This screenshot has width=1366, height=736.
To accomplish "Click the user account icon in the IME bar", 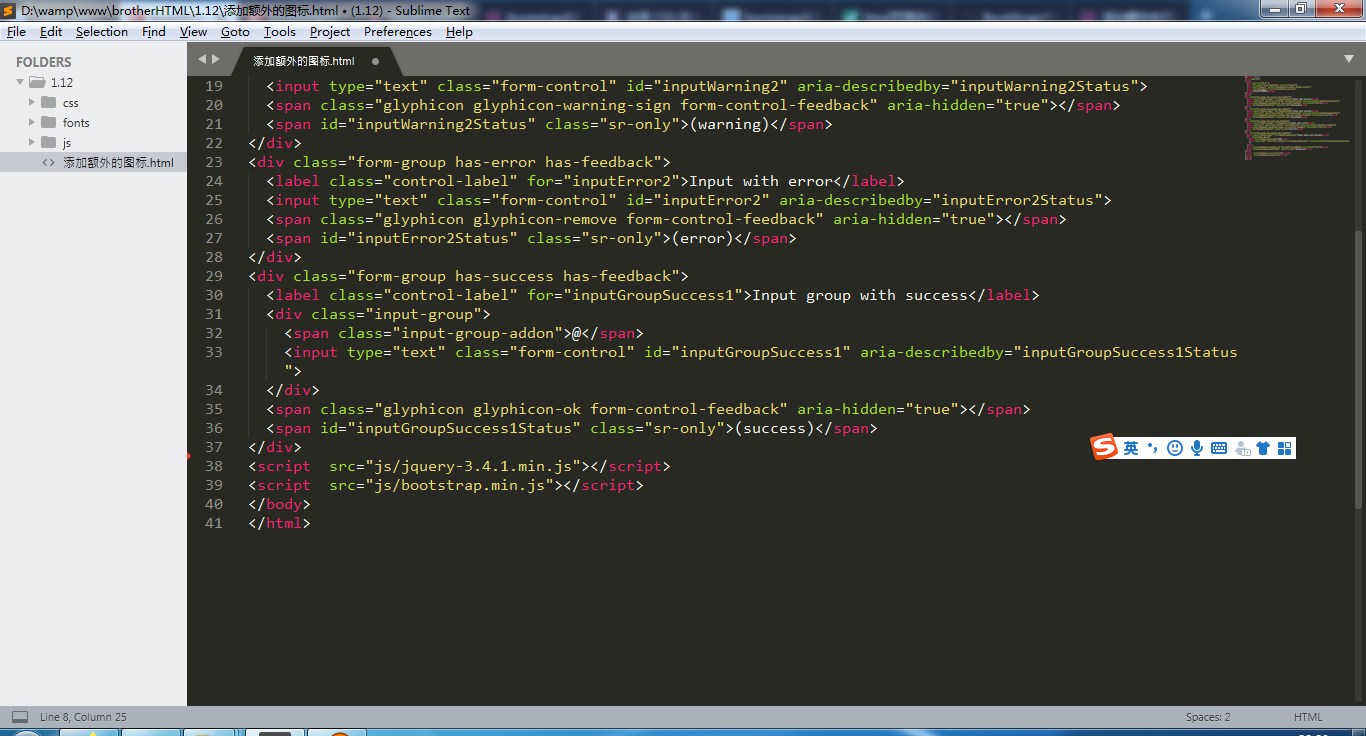I will [x=1242, y=448].
